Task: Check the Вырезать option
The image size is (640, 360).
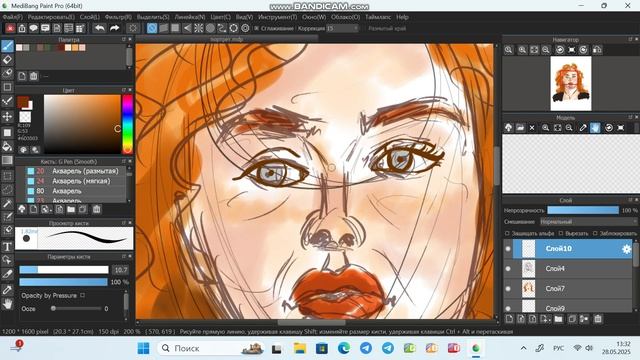Action: point(561,233)
